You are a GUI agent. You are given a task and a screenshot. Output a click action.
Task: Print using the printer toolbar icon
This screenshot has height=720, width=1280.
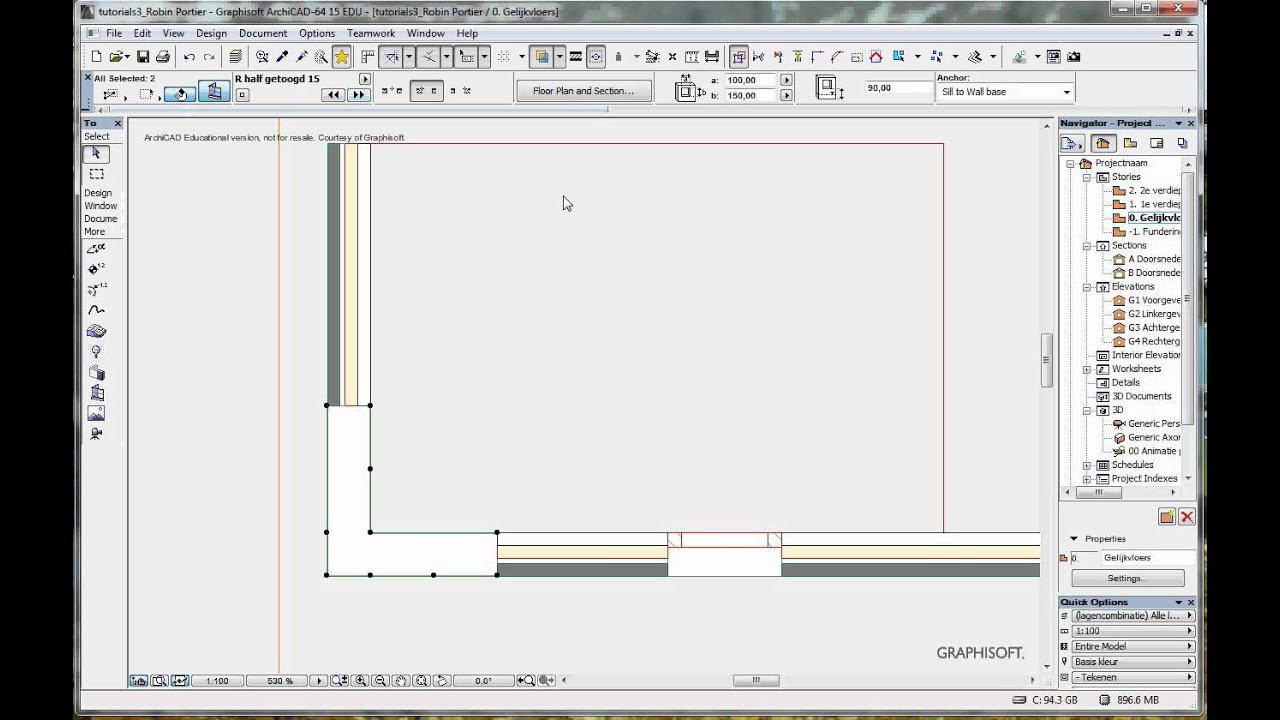pyautogui.click(x=162, y=57)
